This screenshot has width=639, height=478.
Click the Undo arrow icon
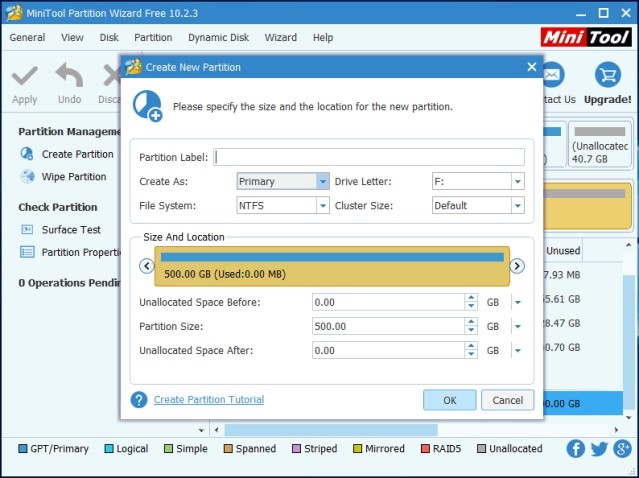coord(69,77)
